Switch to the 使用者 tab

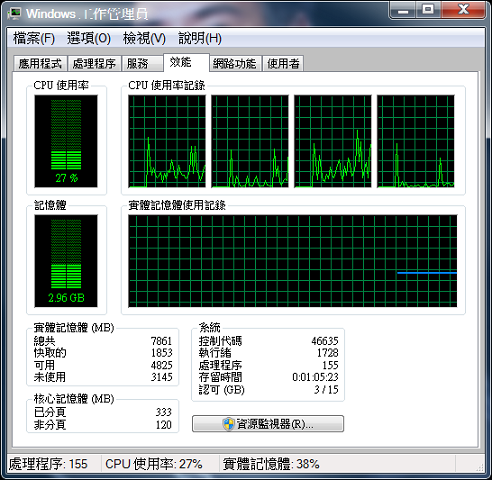coord(283,63)
